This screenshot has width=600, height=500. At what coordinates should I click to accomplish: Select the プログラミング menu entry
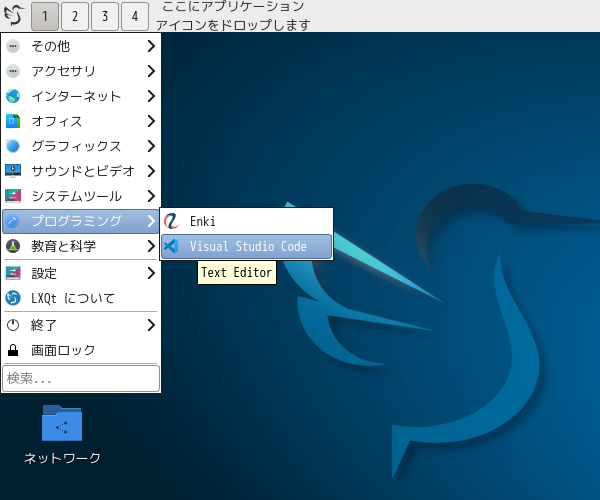pos(81,221)
